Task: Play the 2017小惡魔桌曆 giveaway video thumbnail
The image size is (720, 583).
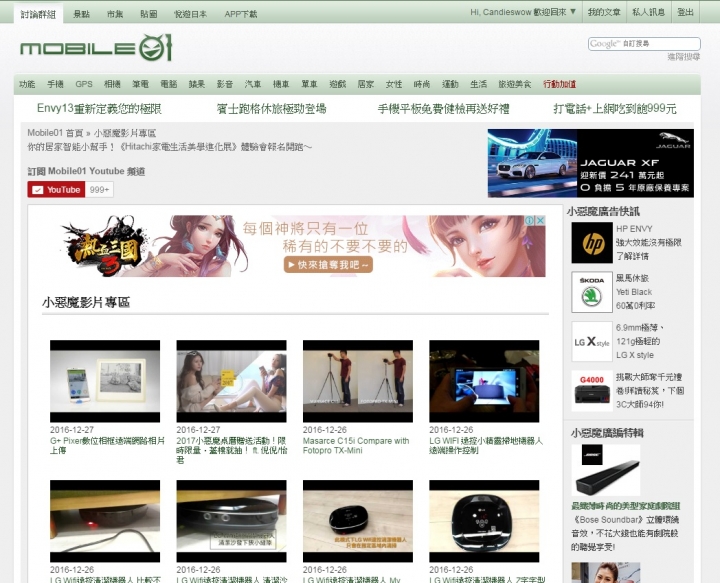Action: [231, 381]
